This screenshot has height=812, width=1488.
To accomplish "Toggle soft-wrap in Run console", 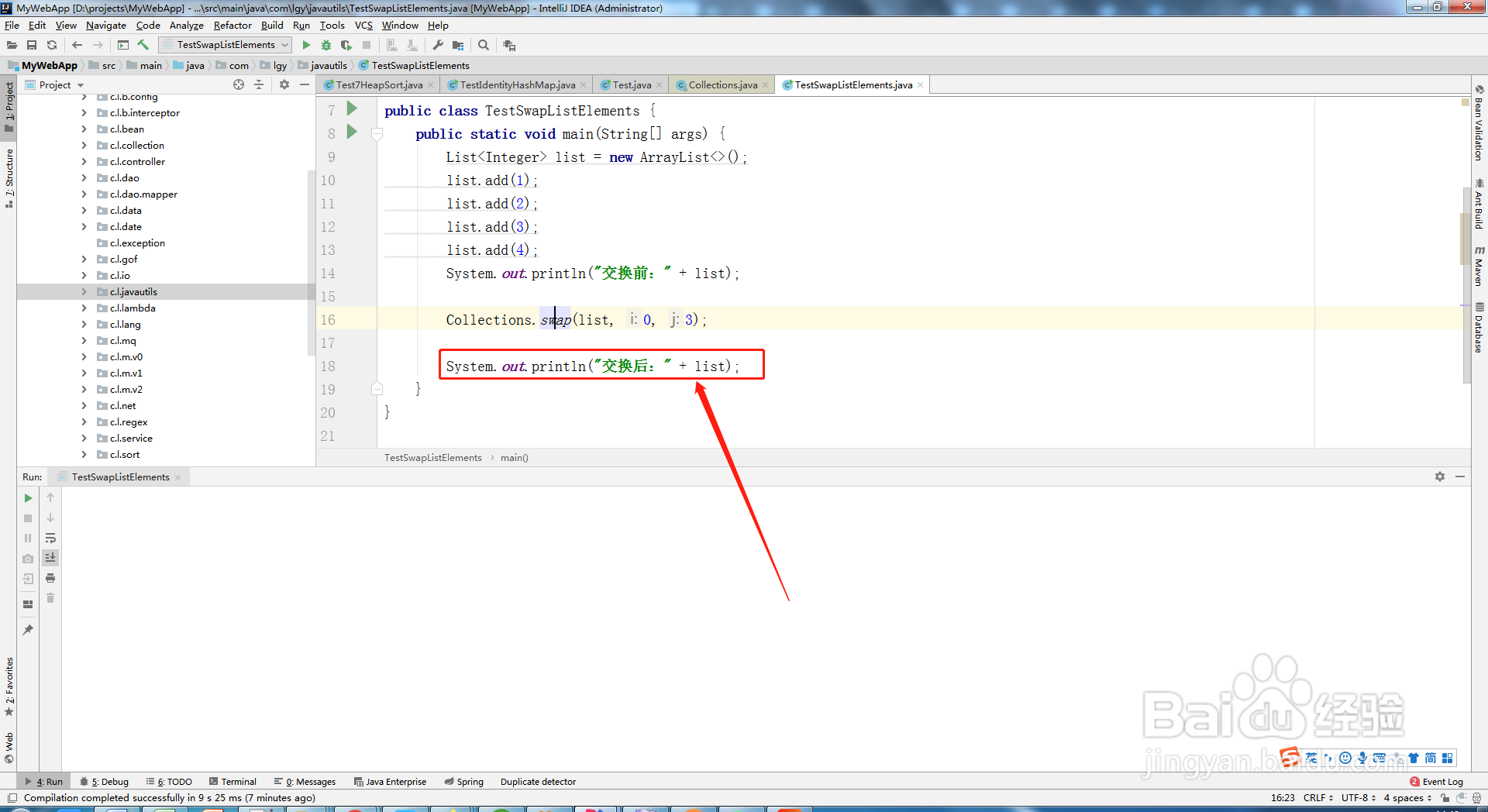I will point(50,538).
